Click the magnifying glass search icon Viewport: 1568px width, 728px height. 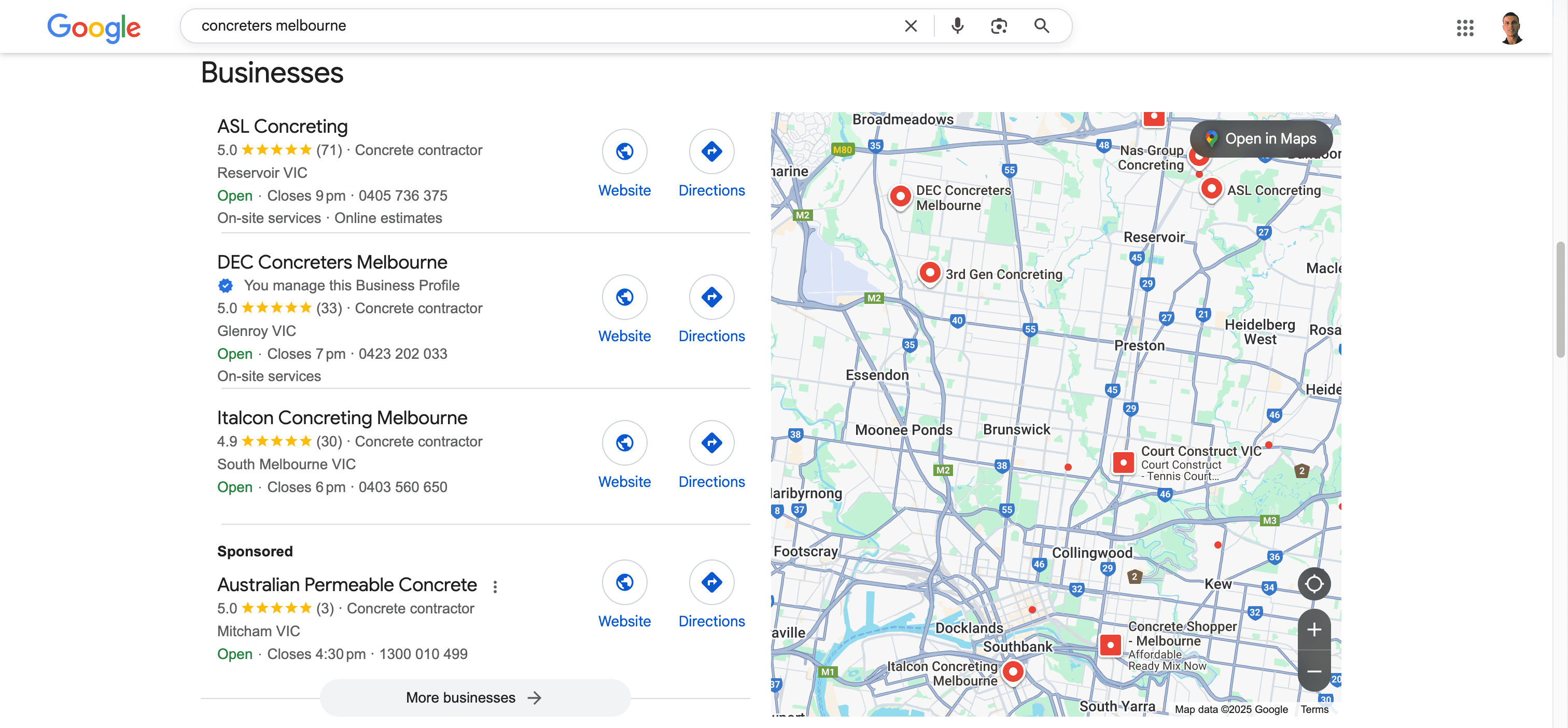1041,25
